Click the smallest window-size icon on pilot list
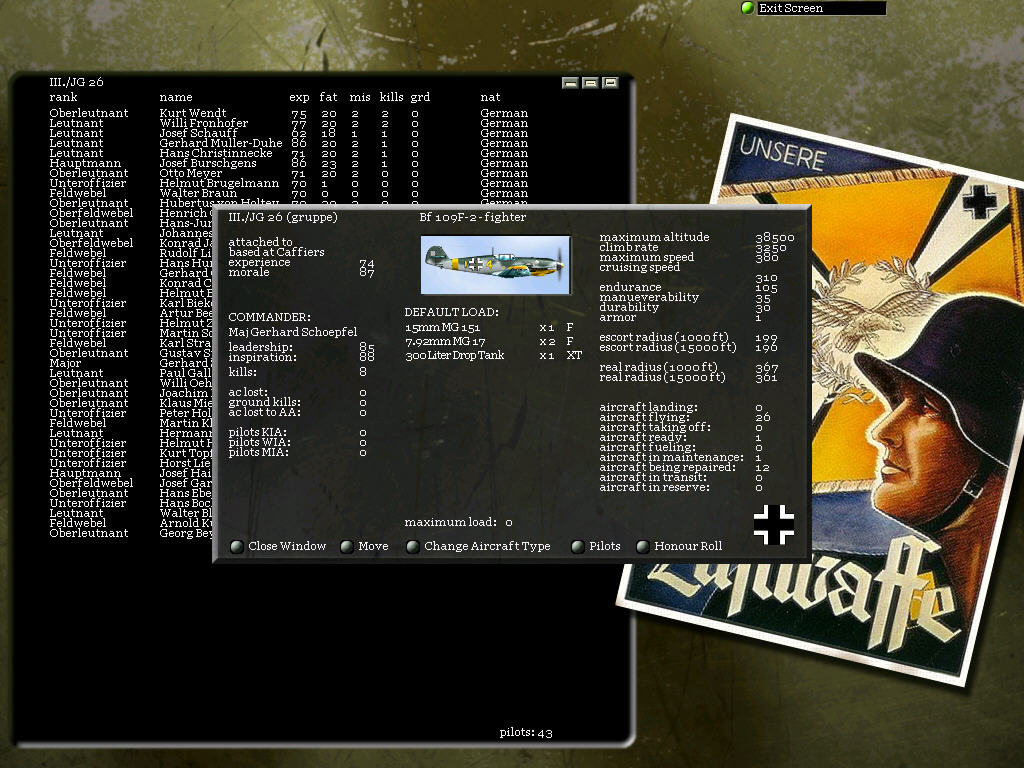 point(570,83)
